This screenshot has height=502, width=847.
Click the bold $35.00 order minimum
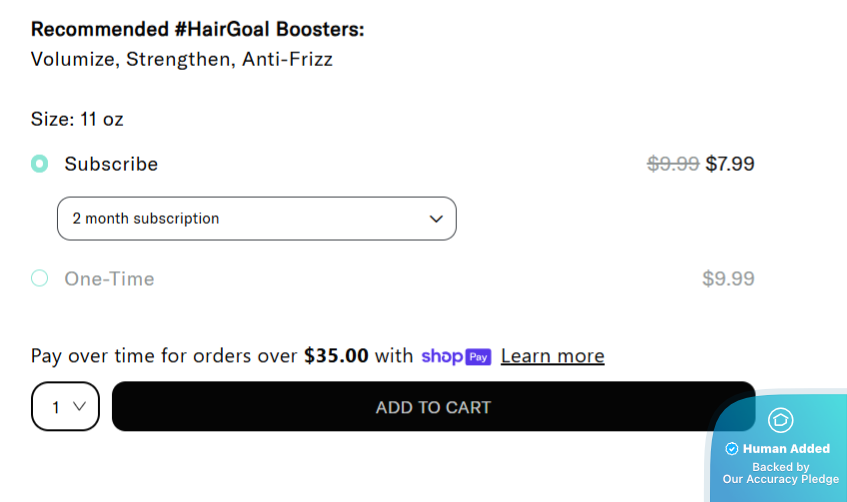pos(336,356)
